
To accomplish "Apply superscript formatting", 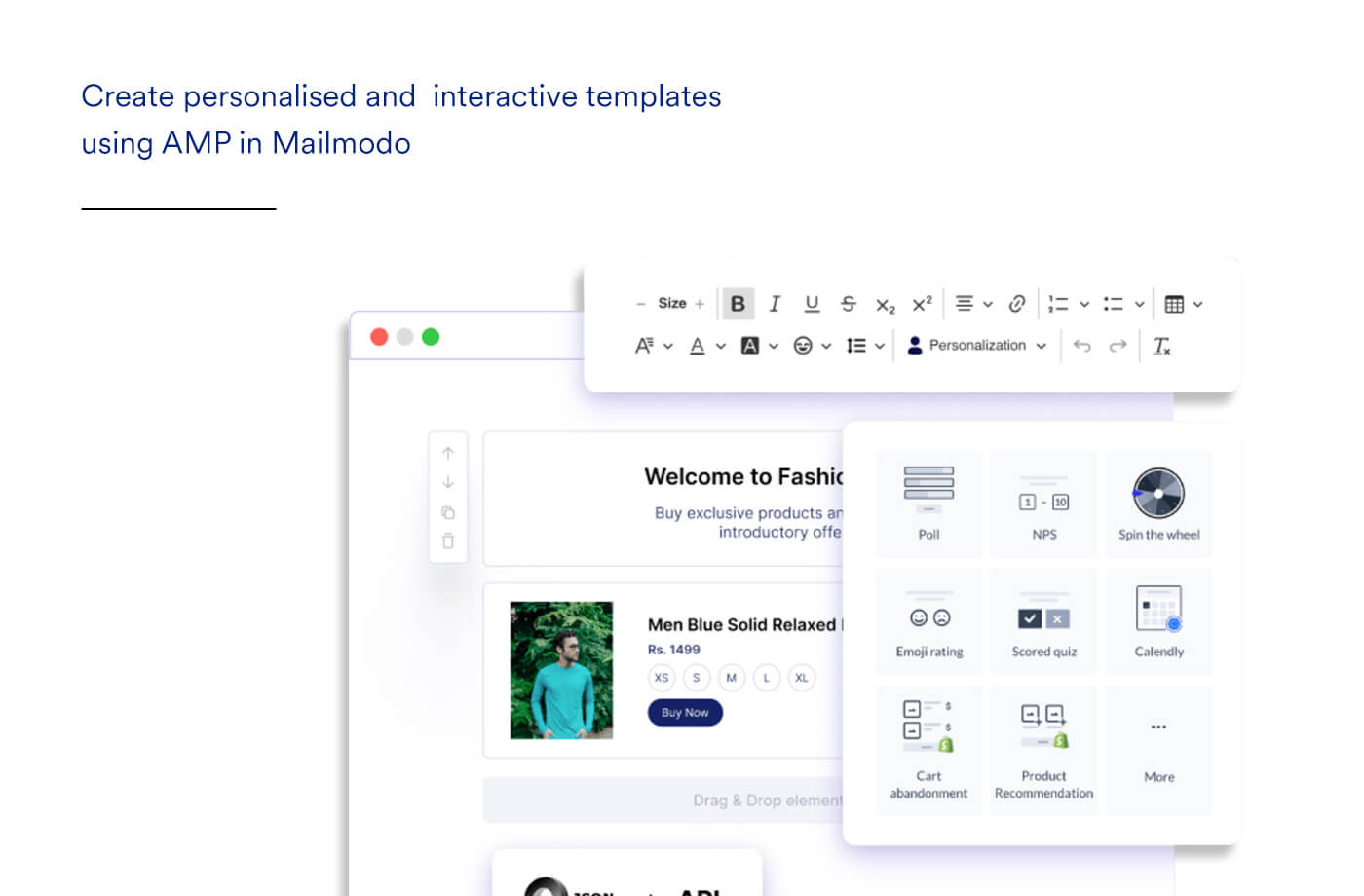I will click(x=922, y=304).
